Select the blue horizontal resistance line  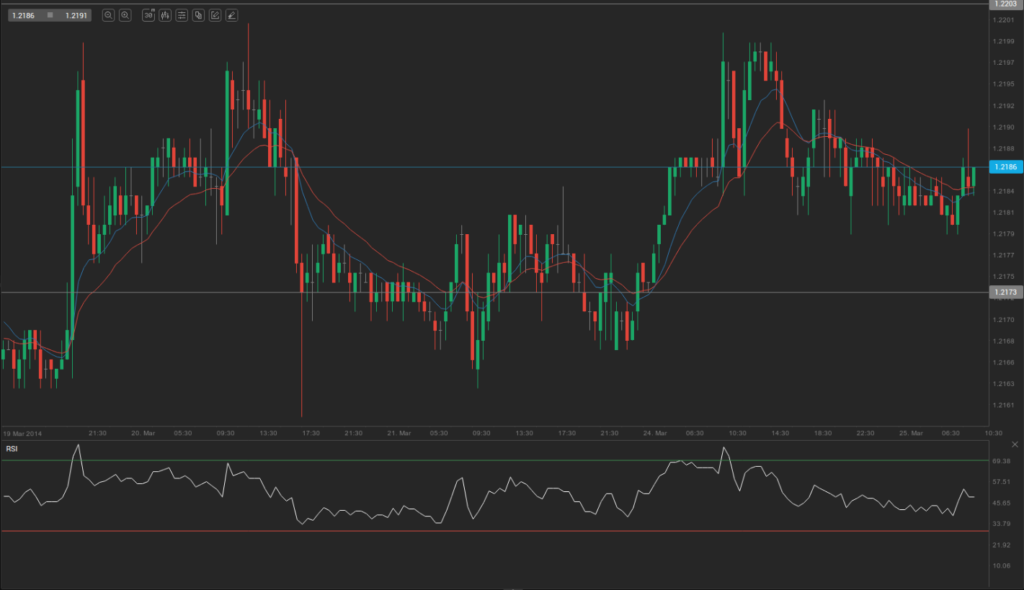500,167
